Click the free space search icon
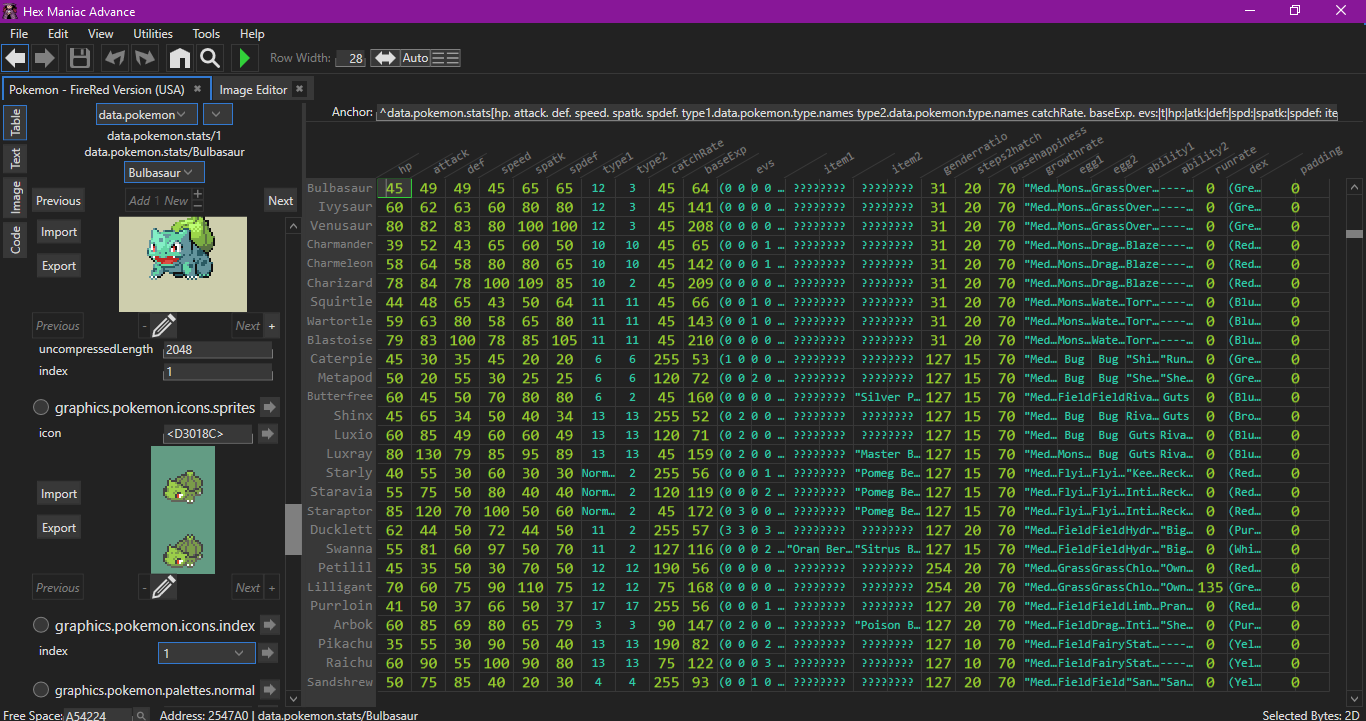The image size is (1366, 721). click(x=141, y=715)
